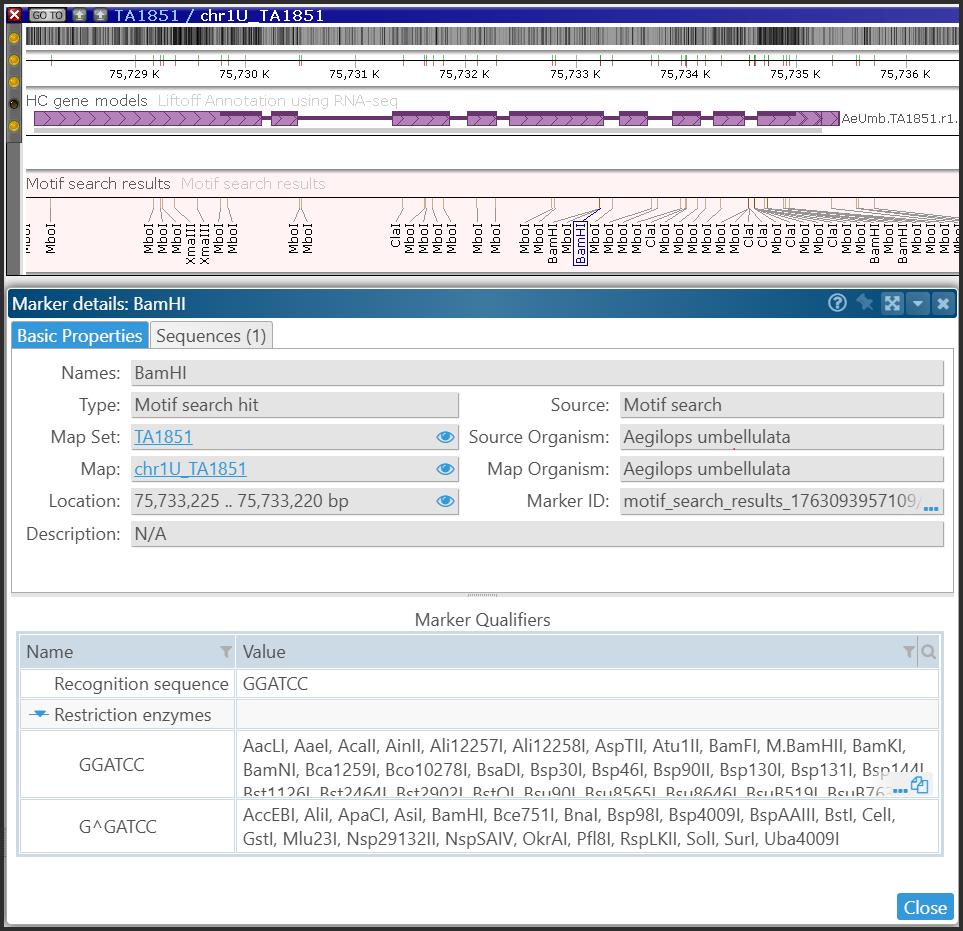Click the highlighted BamHI motif marker
This screenshot has height=931, width=963.
(580, 244)
